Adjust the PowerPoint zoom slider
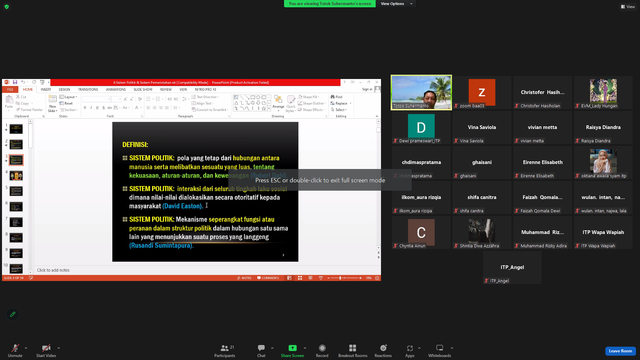The width and height of the screenshot is (640, 360). click(344, 278)
